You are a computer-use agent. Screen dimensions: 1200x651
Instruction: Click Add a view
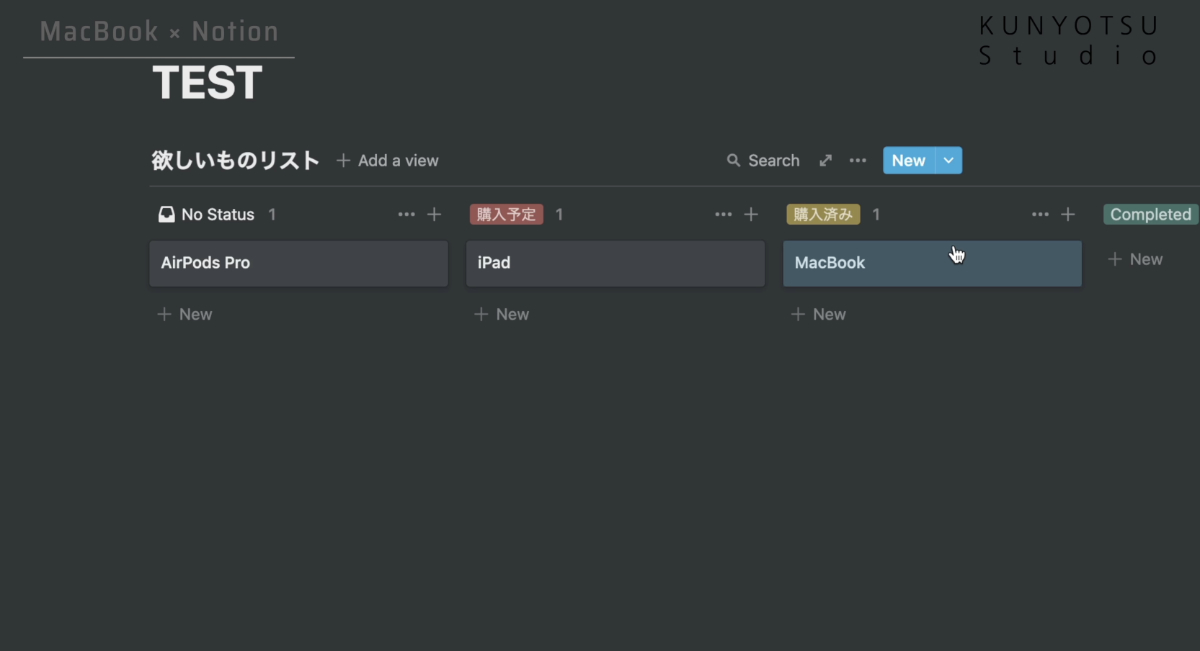tap(387, 160)
